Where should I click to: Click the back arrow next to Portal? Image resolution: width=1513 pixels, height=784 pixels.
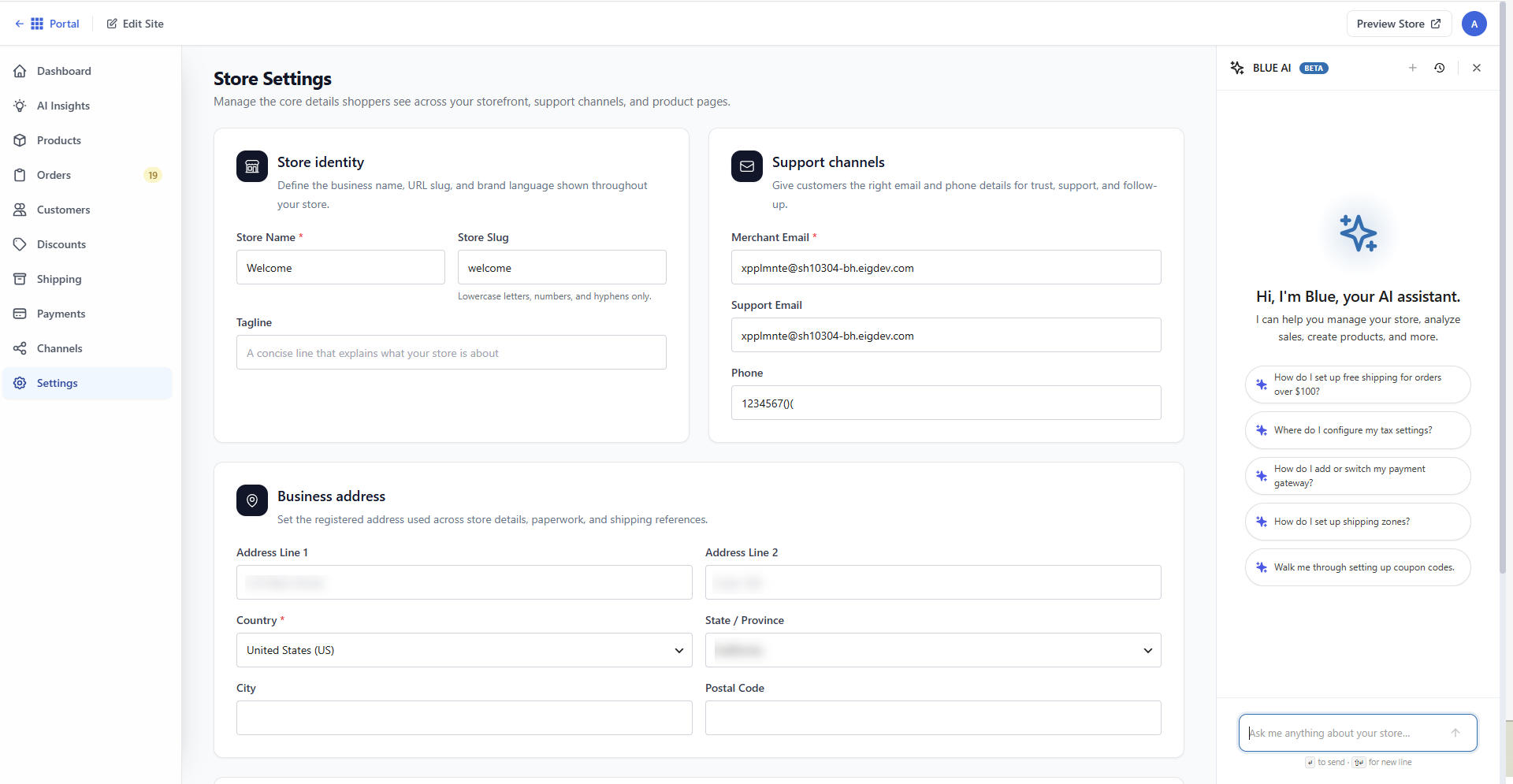click(x=20, y=24)
